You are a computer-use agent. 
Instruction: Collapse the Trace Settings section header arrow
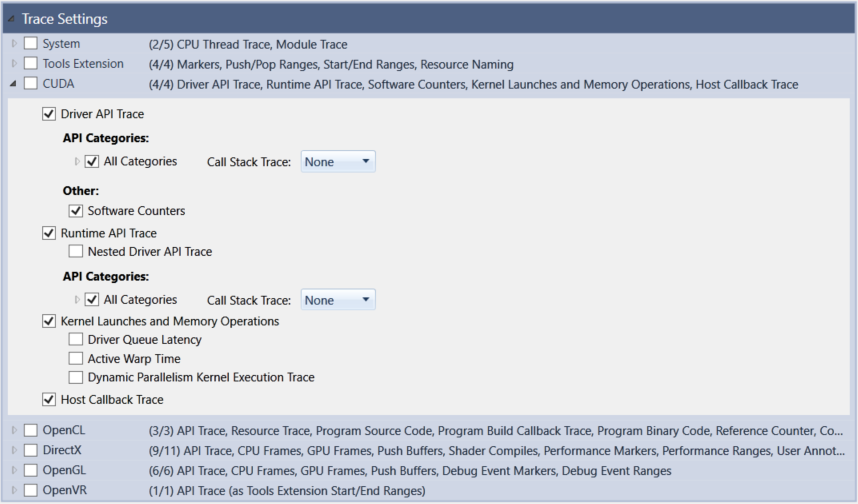coord(11,19)
